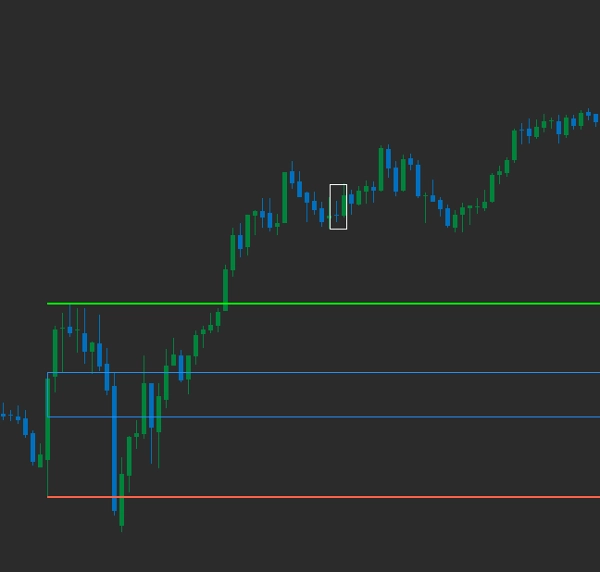
Task: Click the empty chart area above the candles
Action: (x=200, y=80)
